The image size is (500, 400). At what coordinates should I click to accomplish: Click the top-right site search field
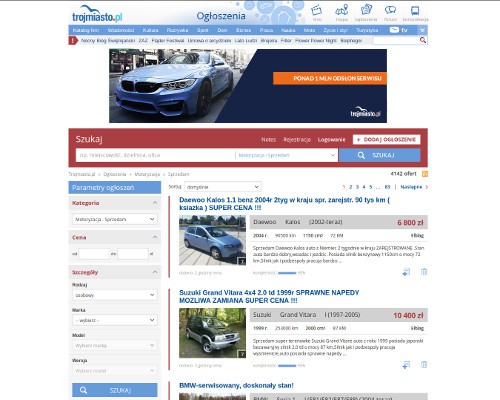click(x=396, y=40)
